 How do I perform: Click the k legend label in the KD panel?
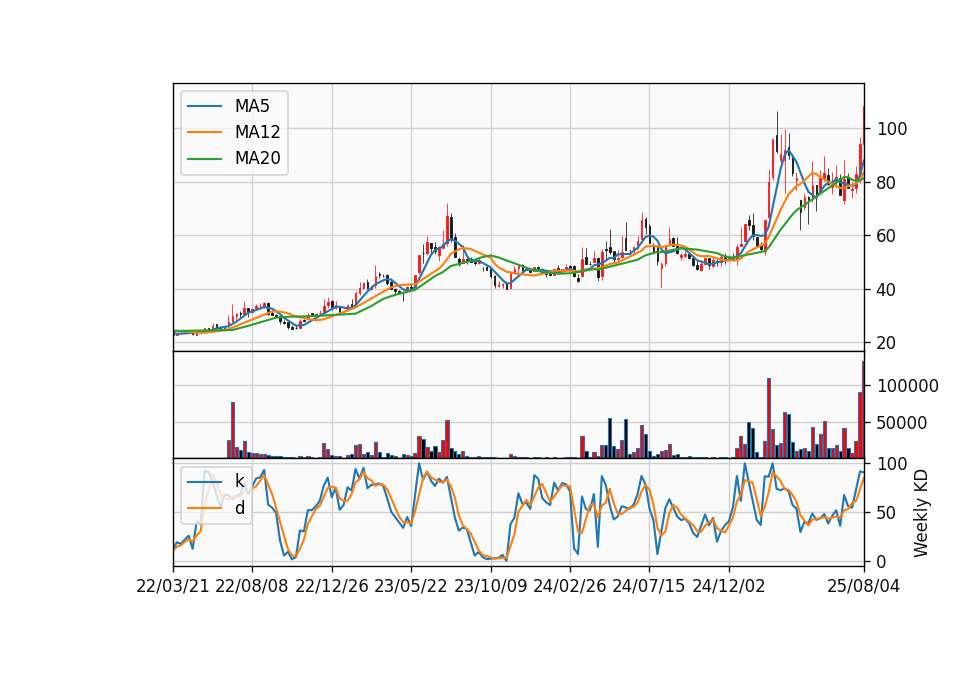(239, 481)
